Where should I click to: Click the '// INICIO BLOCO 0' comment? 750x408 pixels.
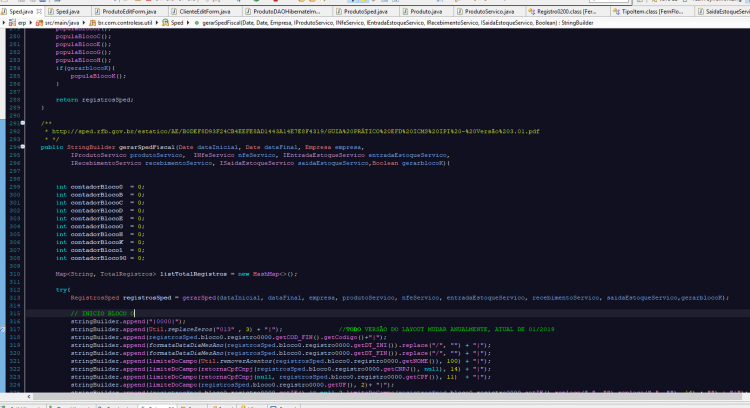[102, 313]
